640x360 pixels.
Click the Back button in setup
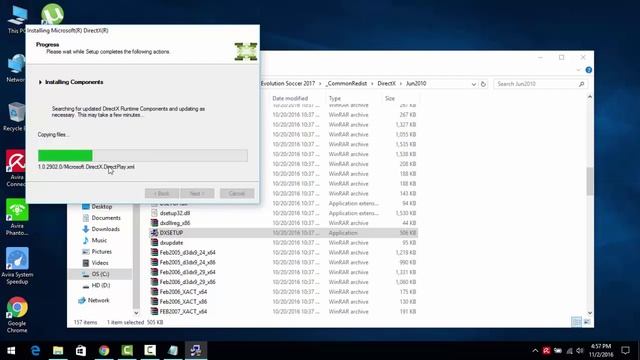point(162,193)
